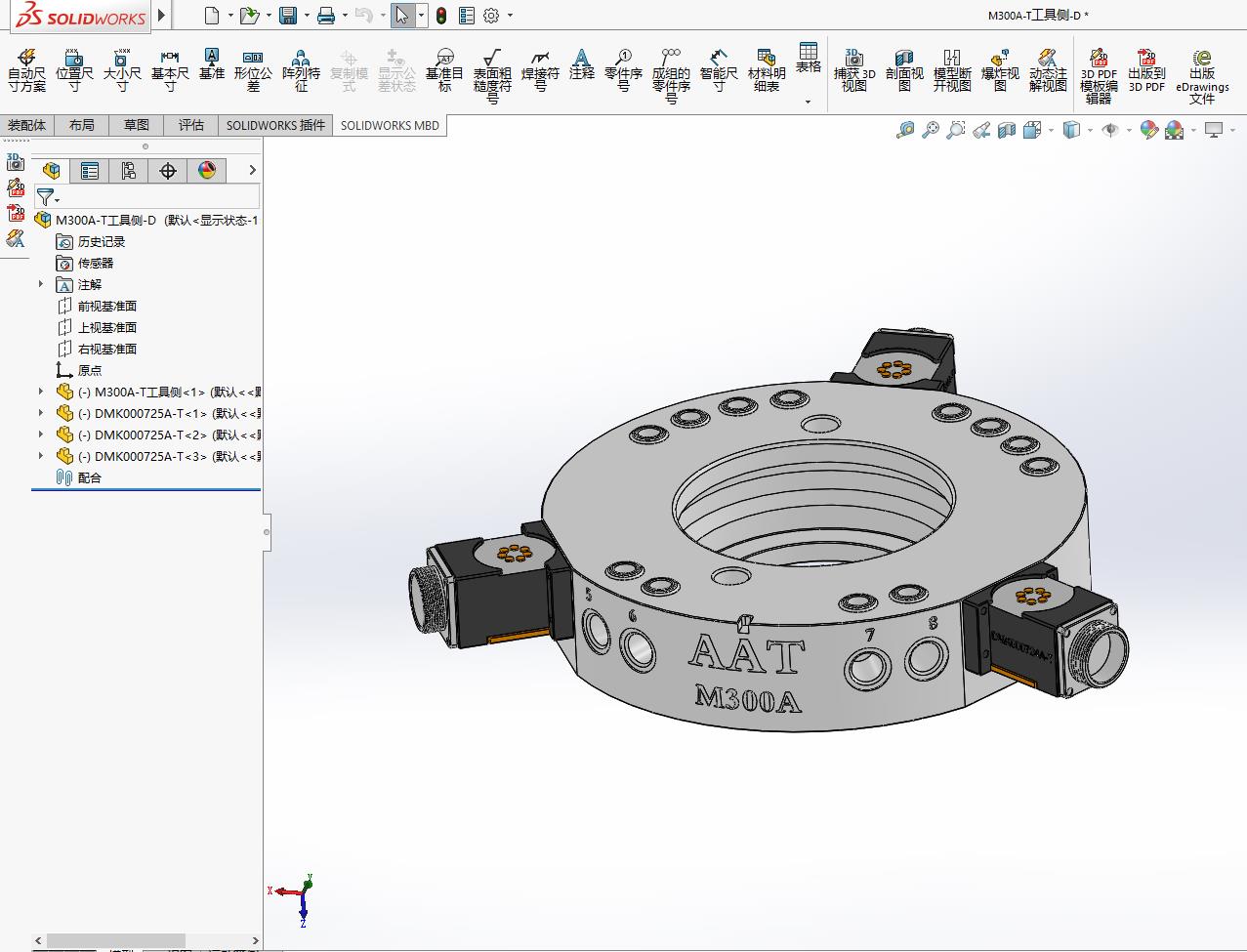Click Dynamic Annotation Views (动态注解视图)
The image size is (1247, 952).
point(1048,70)
